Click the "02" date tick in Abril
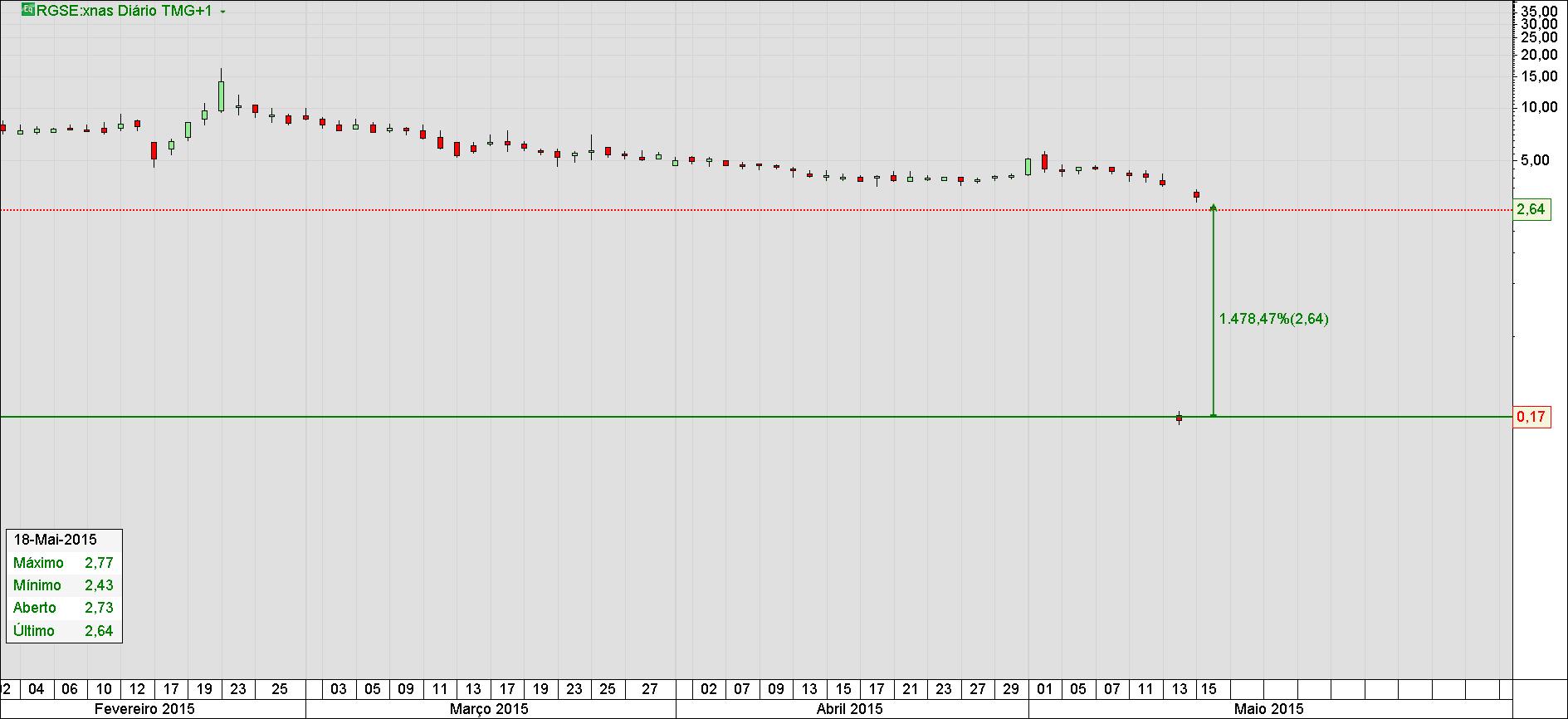 tap(709, 689)
